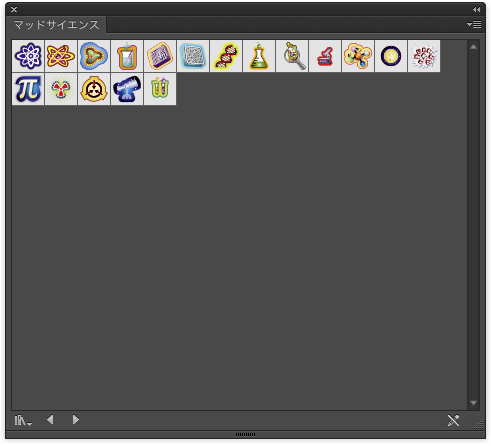Select the yellow and red atom symbol
The width and height of the screenshot is (491, 446).
[61, 56]
